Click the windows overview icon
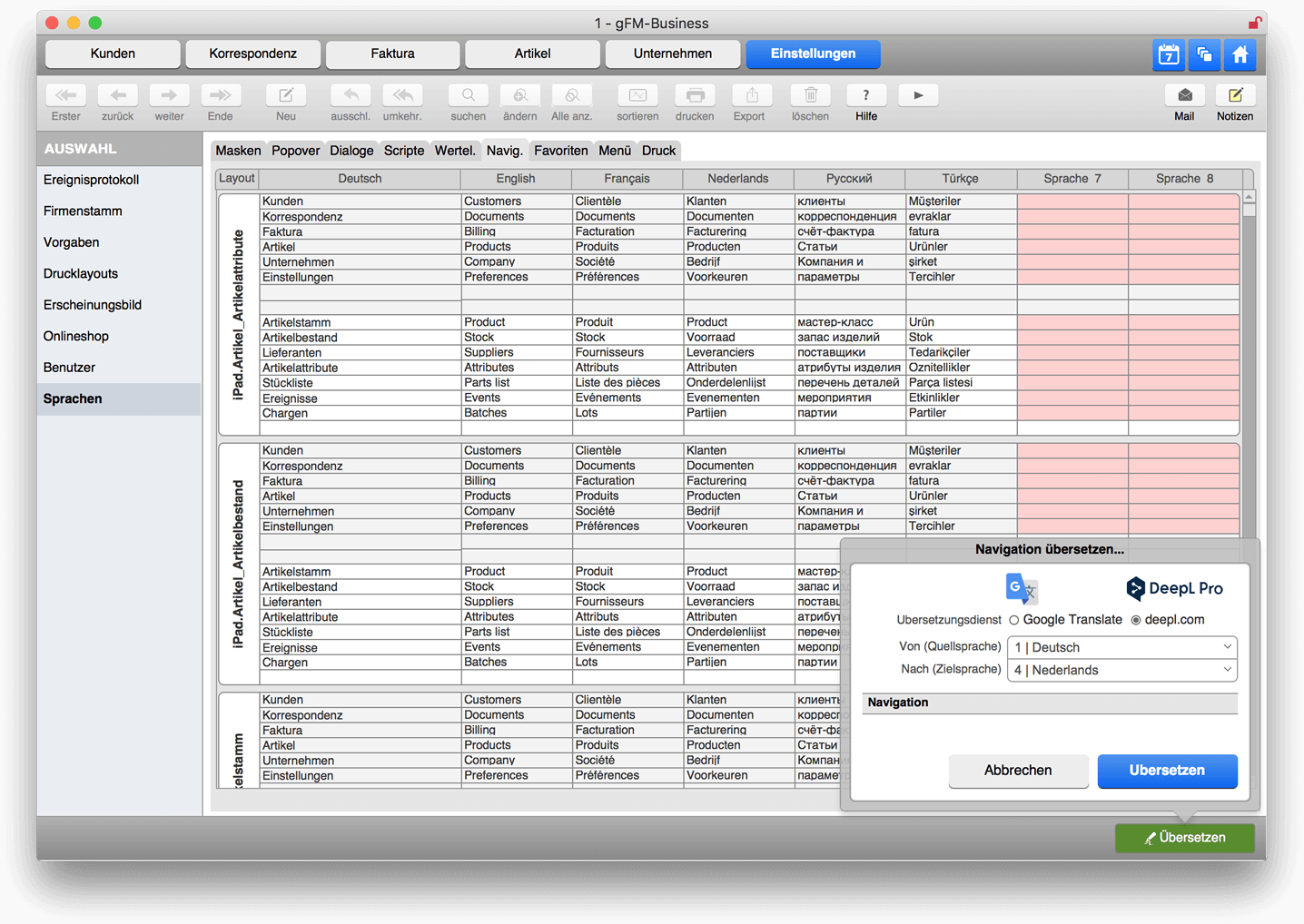The image size is (1304, 924). (x=1204, y=54)
